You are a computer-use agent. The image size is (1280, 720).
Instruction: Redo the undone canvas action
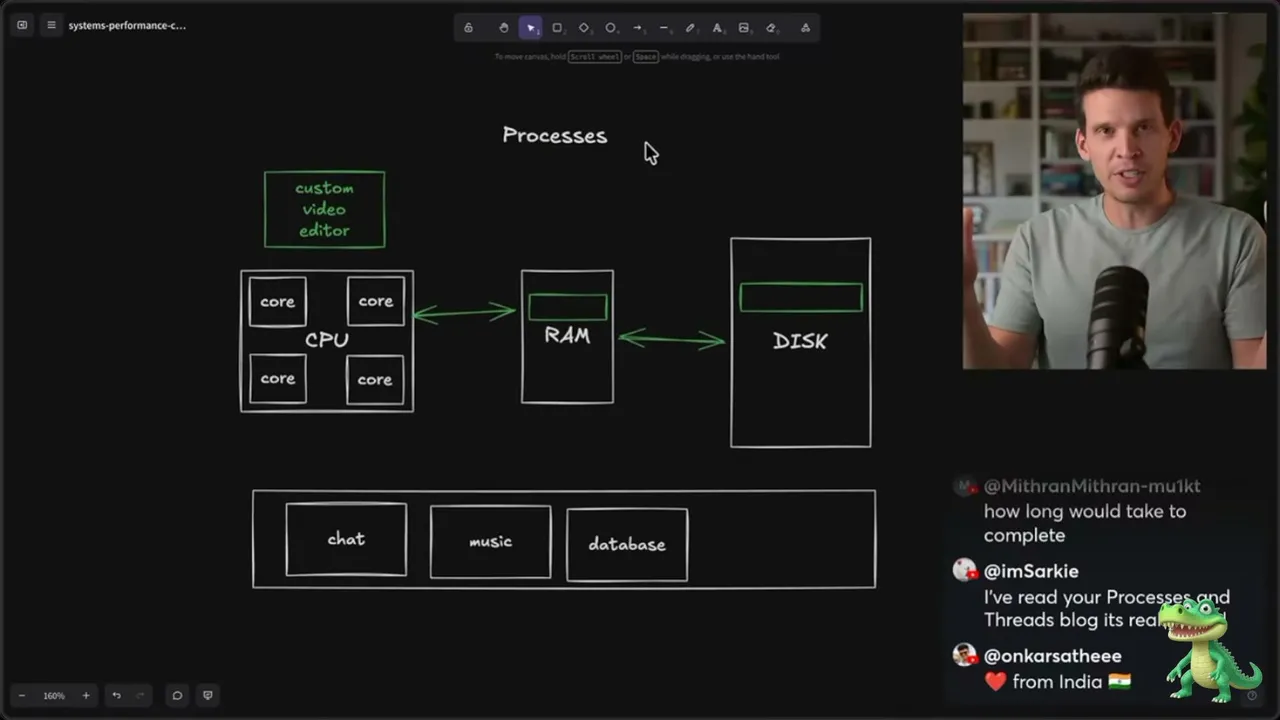coord(140,695)
